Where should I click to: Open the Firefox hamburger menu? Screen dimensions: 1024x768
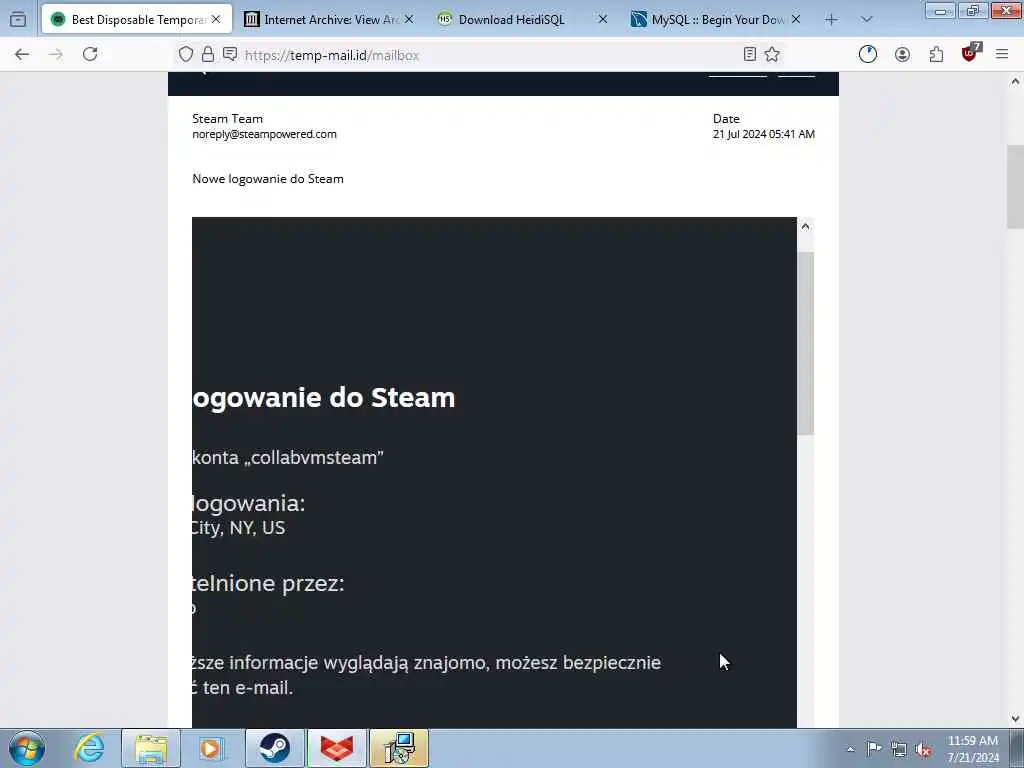click(x=1002, y=55)
